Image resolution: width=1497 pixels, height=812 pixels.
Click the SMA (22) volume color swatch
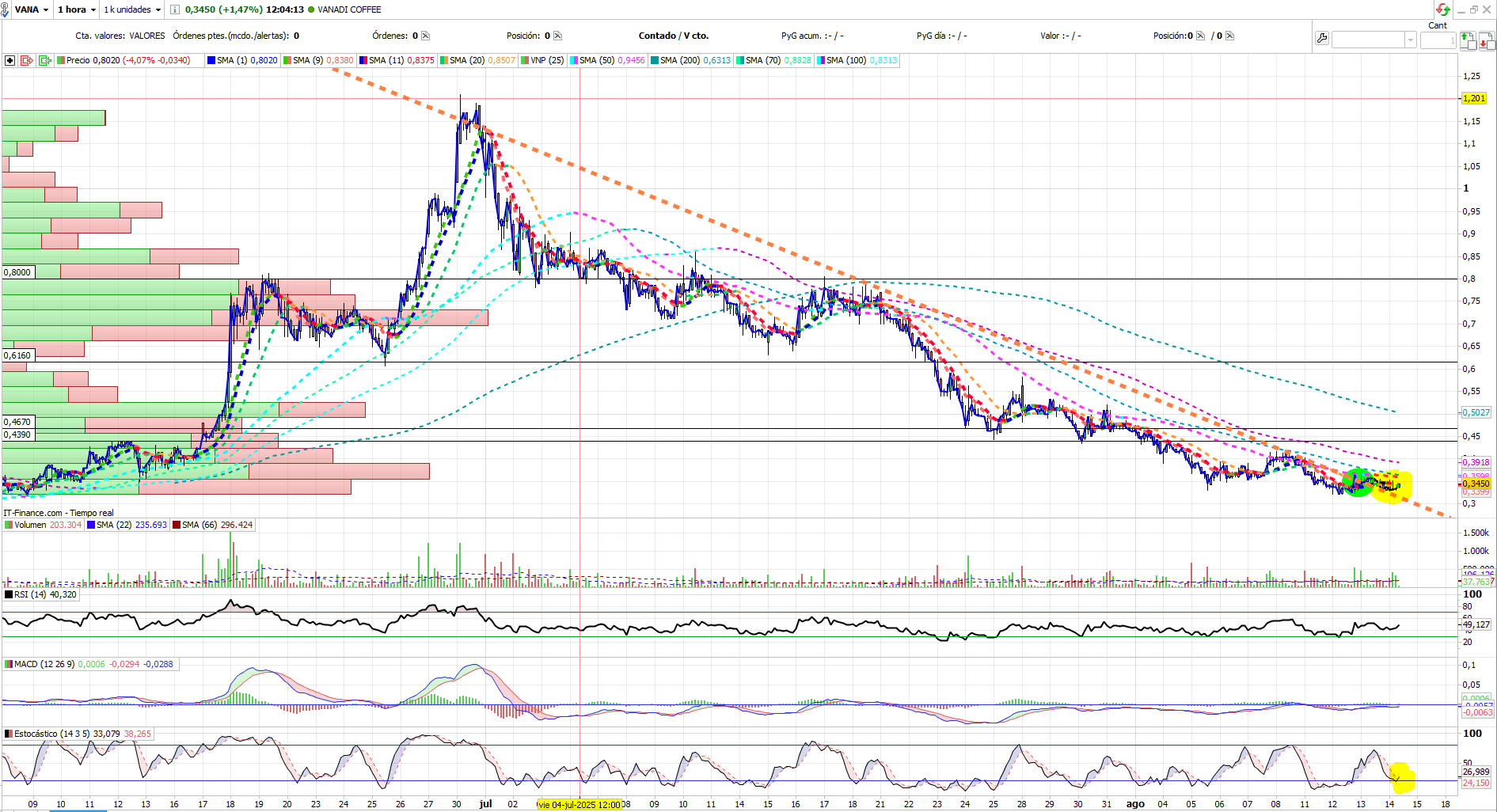pos(91,525)
